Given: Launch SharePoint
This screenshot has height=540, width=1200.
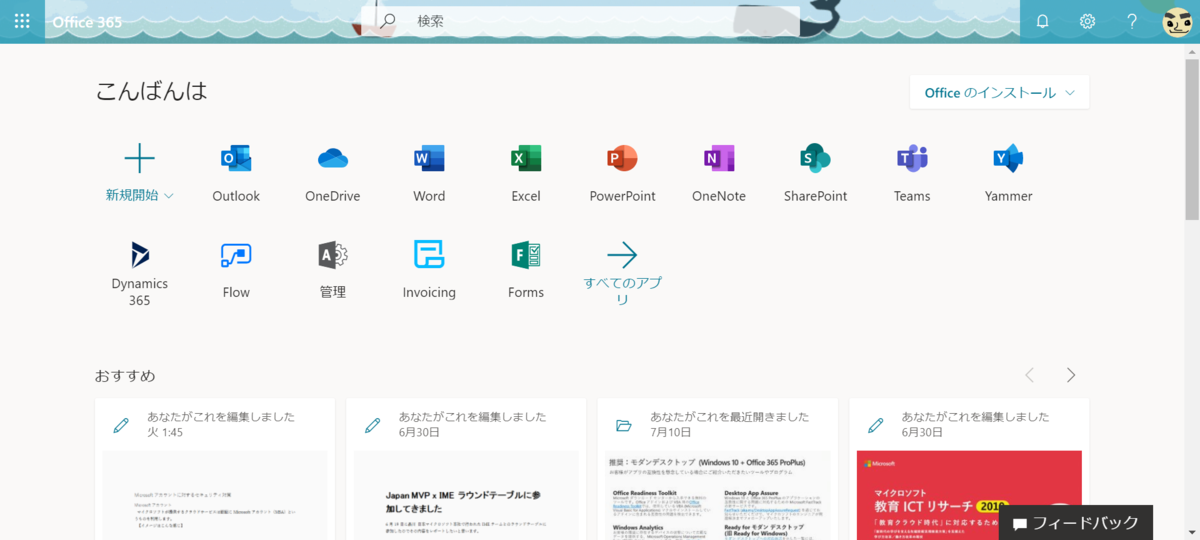Looking at the screenshot, I should click(x=815, y=173).
